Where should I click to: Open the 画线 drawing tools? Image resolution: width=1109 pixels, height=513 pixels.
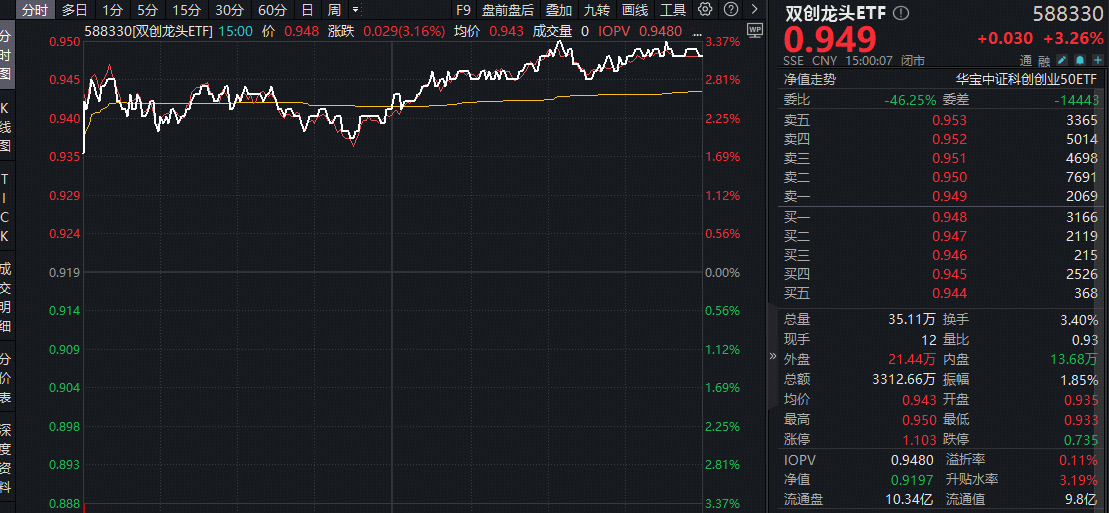pos(635,10)
